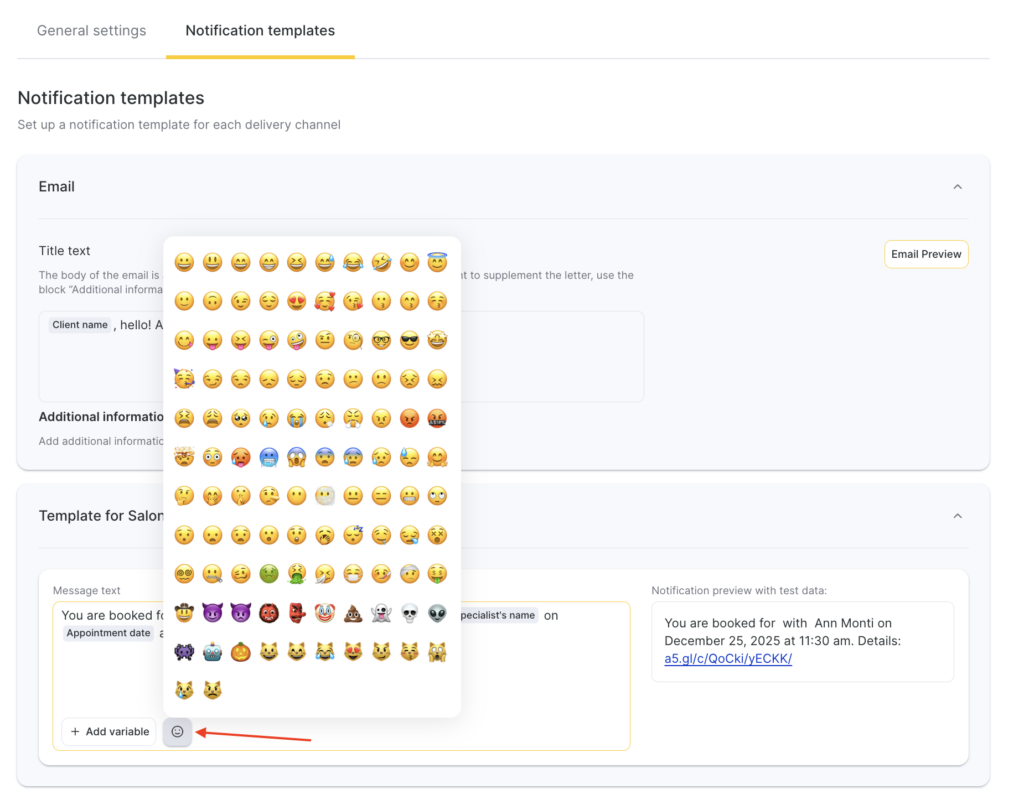The width and height of the screenshot is (1024, 810).
Task: Select the smiling face with halo emoji
Action: pos(437,262)
